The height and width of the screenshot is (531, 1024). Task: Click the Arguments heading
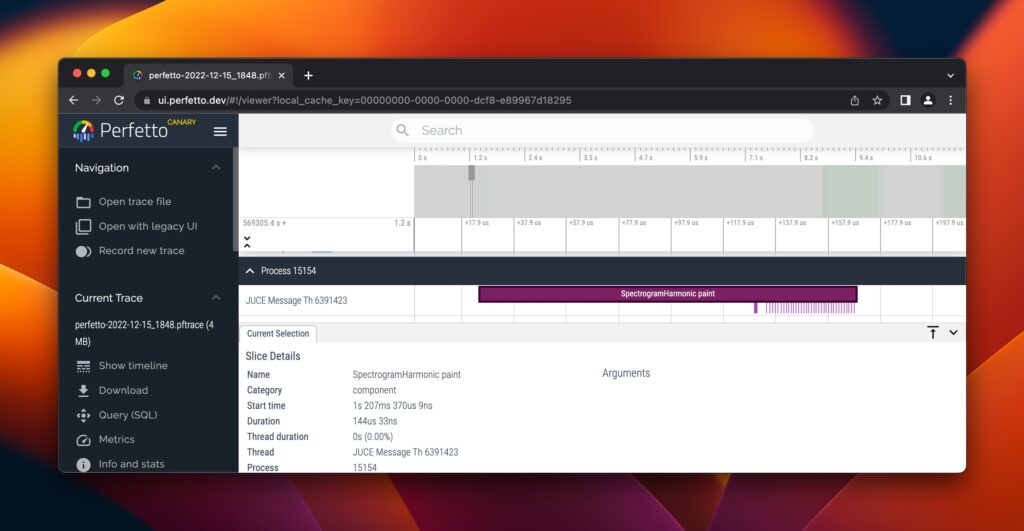pyautogui.click(x=626, y=374)
